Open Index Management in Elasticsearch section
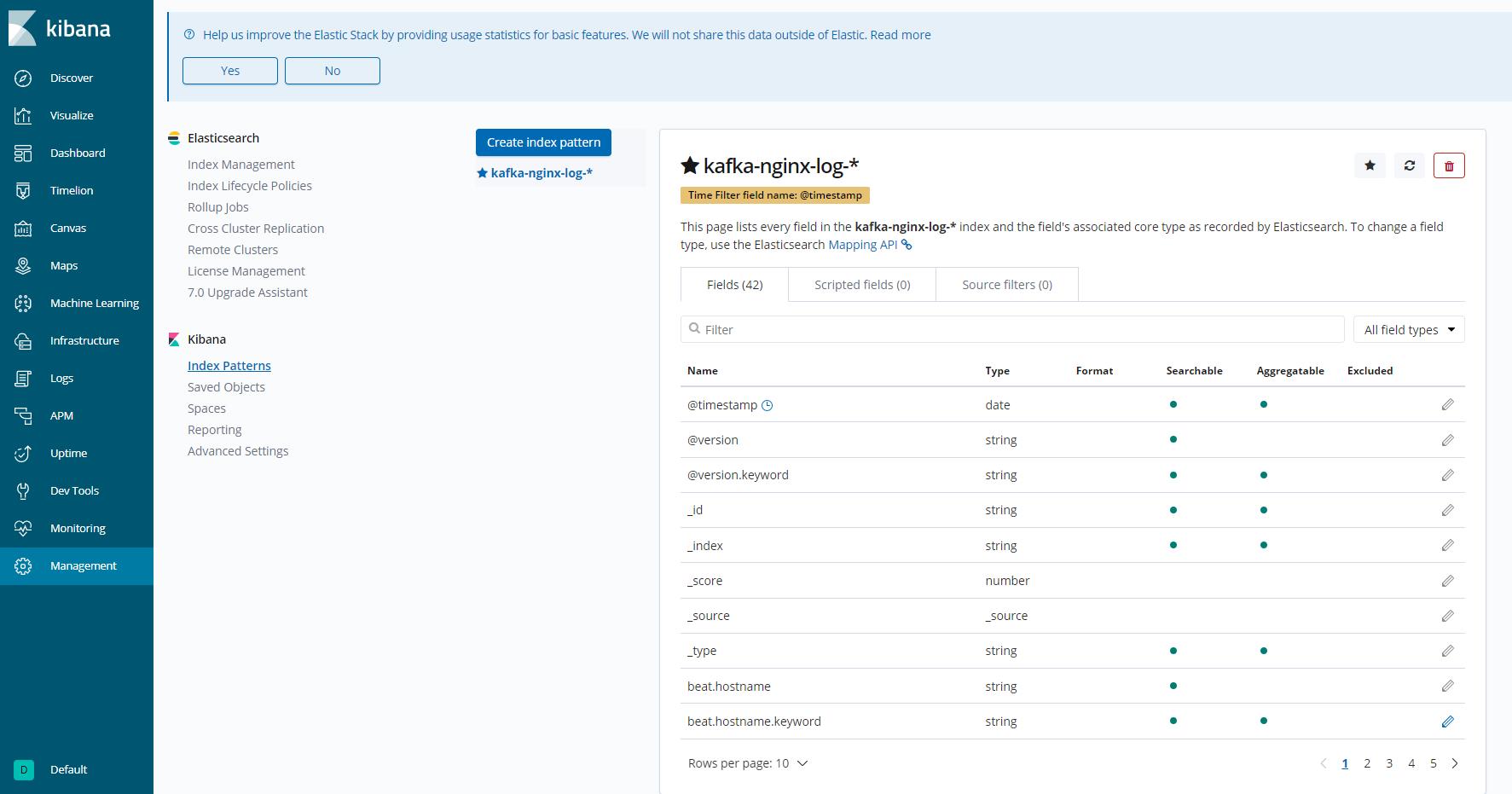The width and height of the screenshot is (1512, 794). pos(241,165)
